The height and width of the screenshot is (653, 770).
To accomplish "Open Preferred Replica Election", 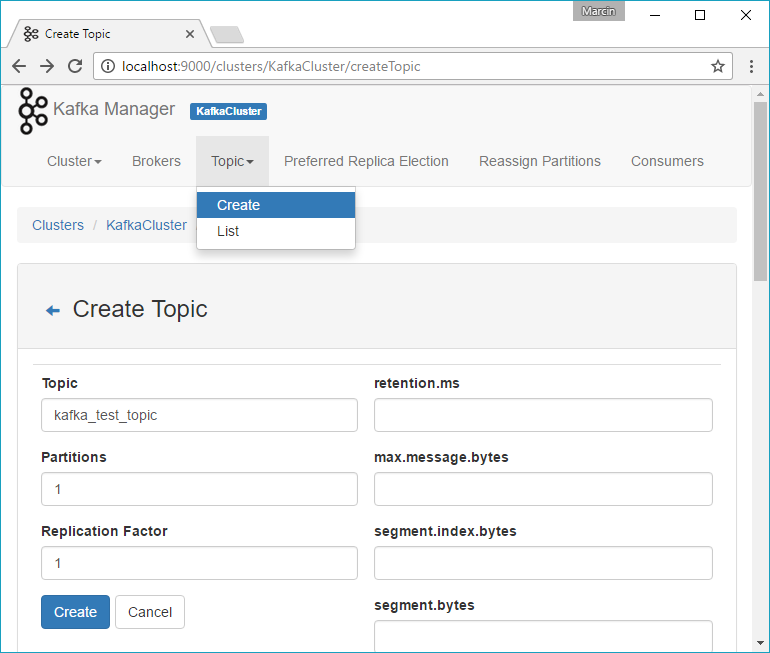I will coord(366,161).
